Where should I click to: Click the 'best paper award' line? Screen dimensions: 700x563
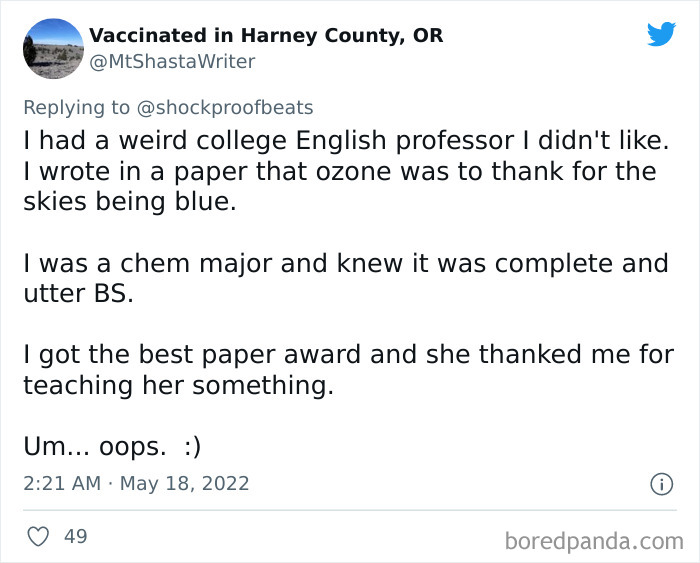(347, 355)
